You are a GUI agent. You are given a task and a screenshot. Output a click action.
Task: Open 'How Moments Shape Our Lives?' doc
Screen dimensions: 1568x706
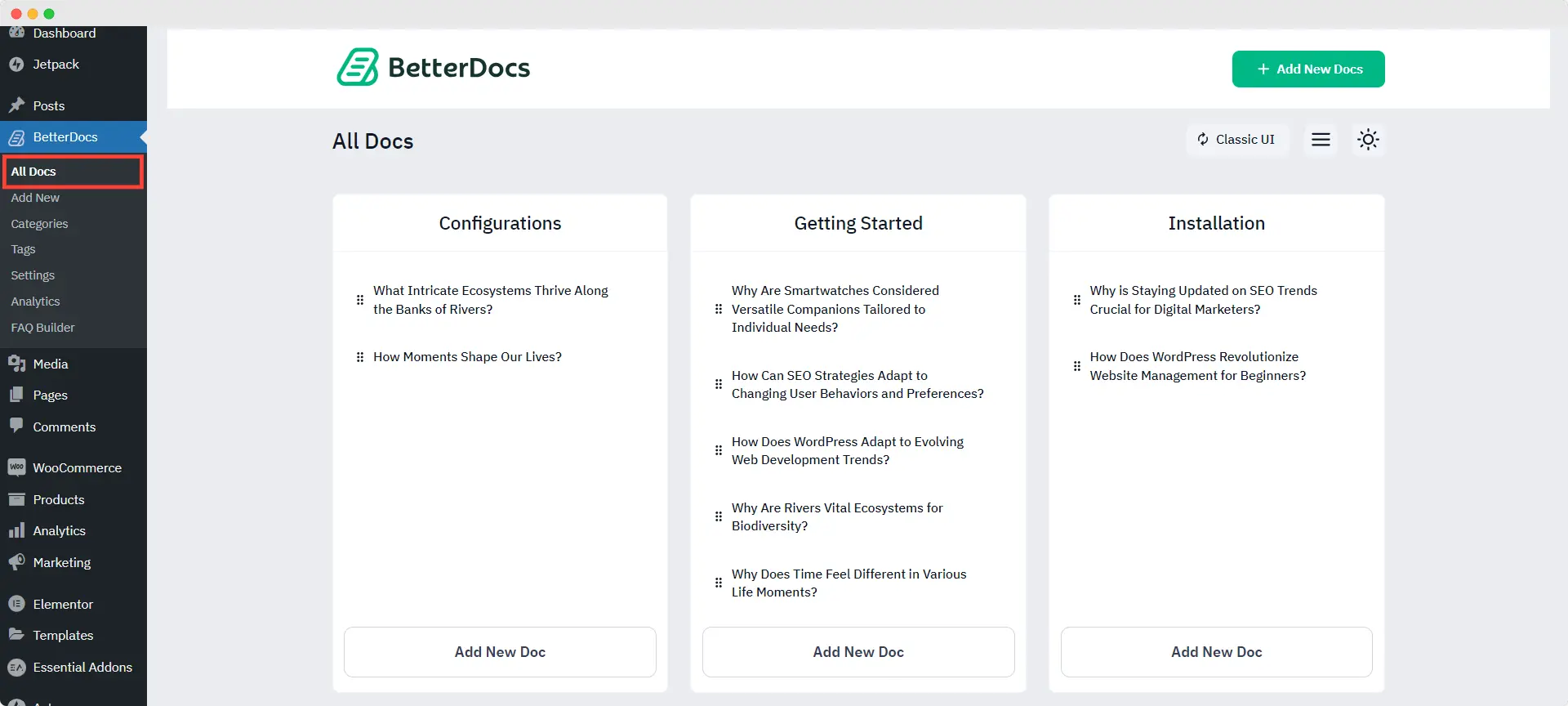coord(467,357)
